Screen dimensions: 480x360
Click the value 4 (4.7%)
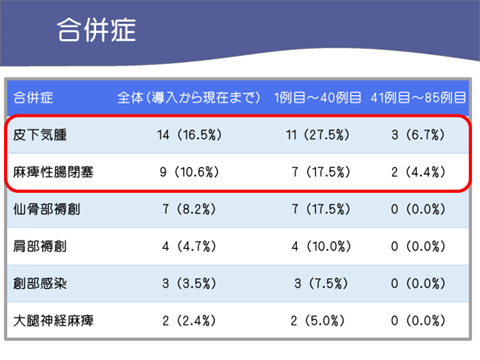189,247
